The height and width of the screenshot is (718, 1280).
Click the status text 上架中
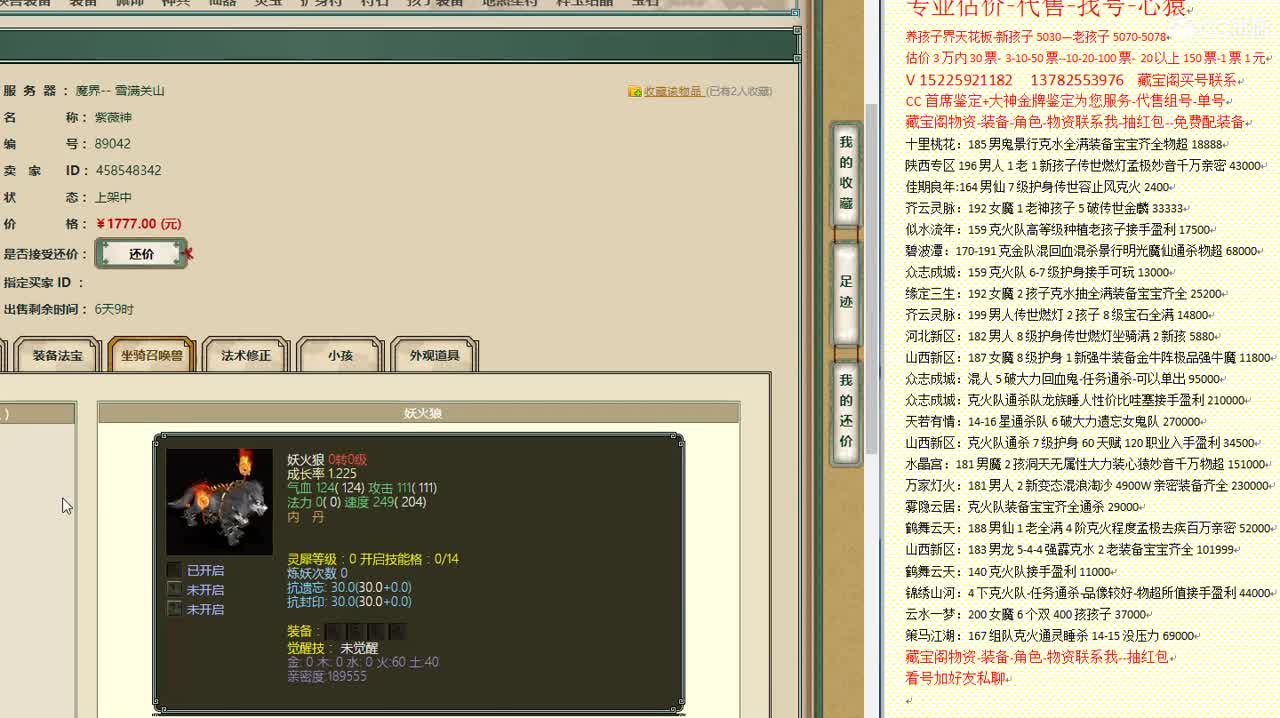click(113, 197)
